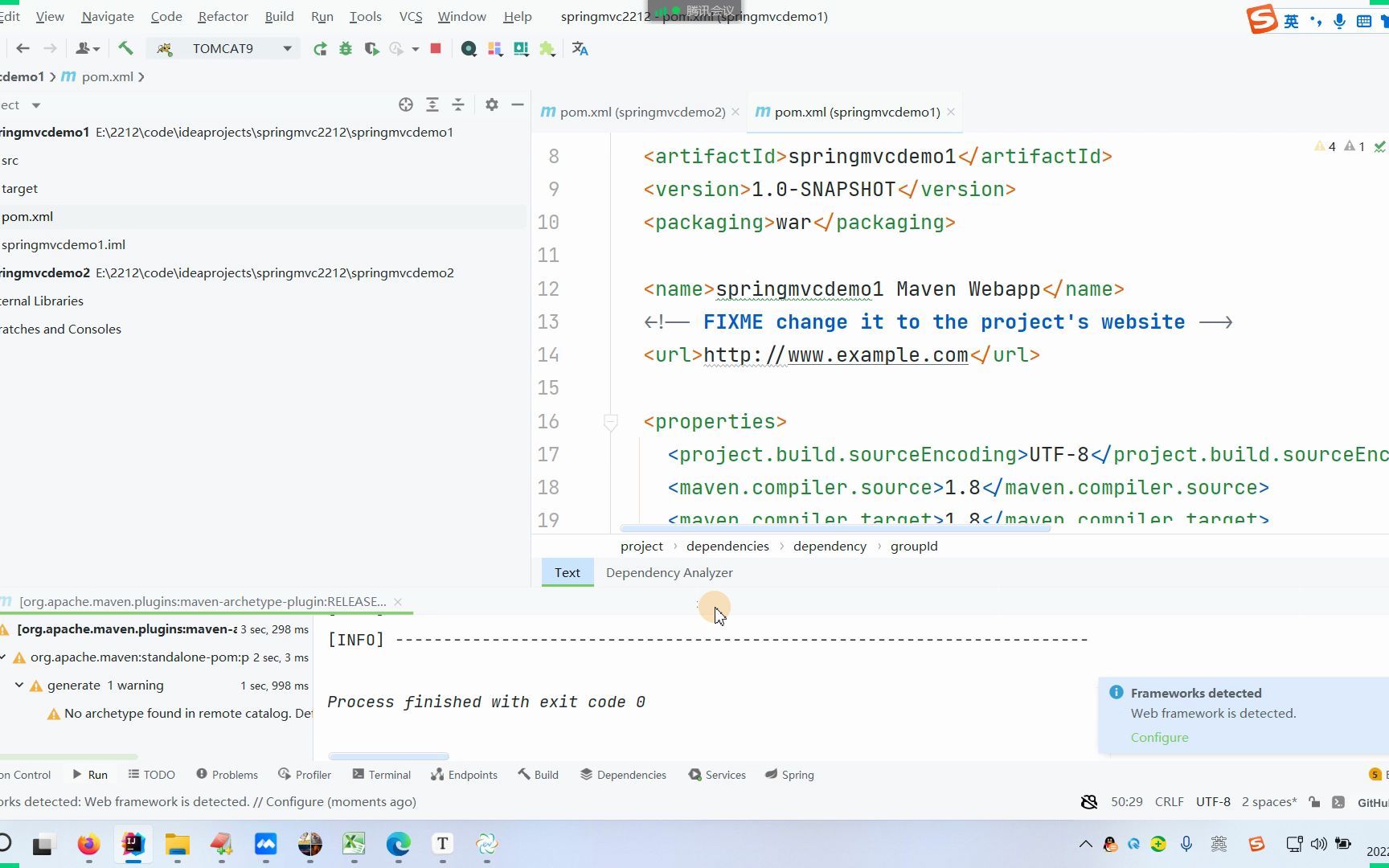Collapse the properties tag fold marker
The height and width of the screenshot is (868, 1389).
611,421
